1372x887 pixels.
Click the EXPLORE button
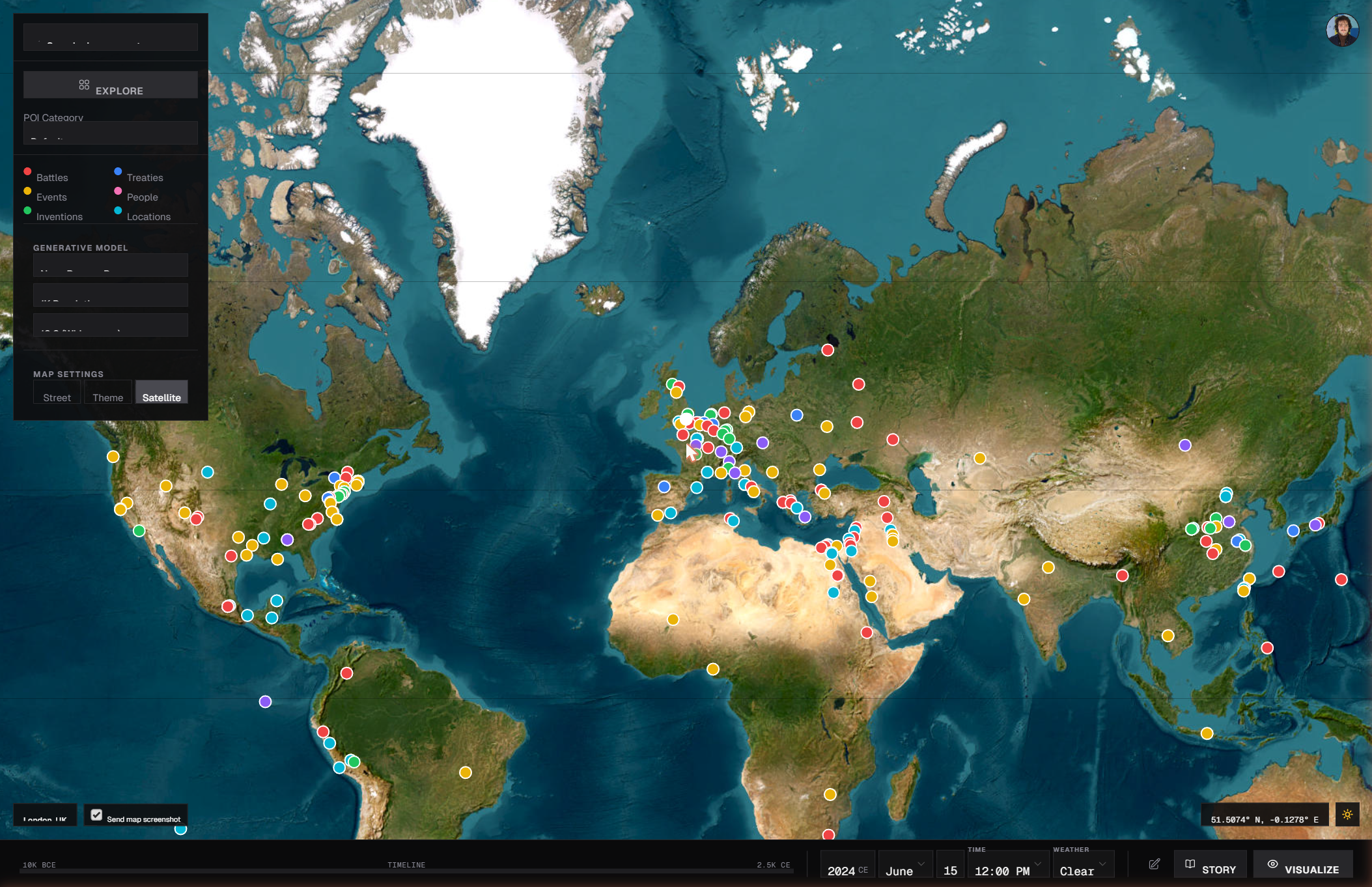click(111, 85)
